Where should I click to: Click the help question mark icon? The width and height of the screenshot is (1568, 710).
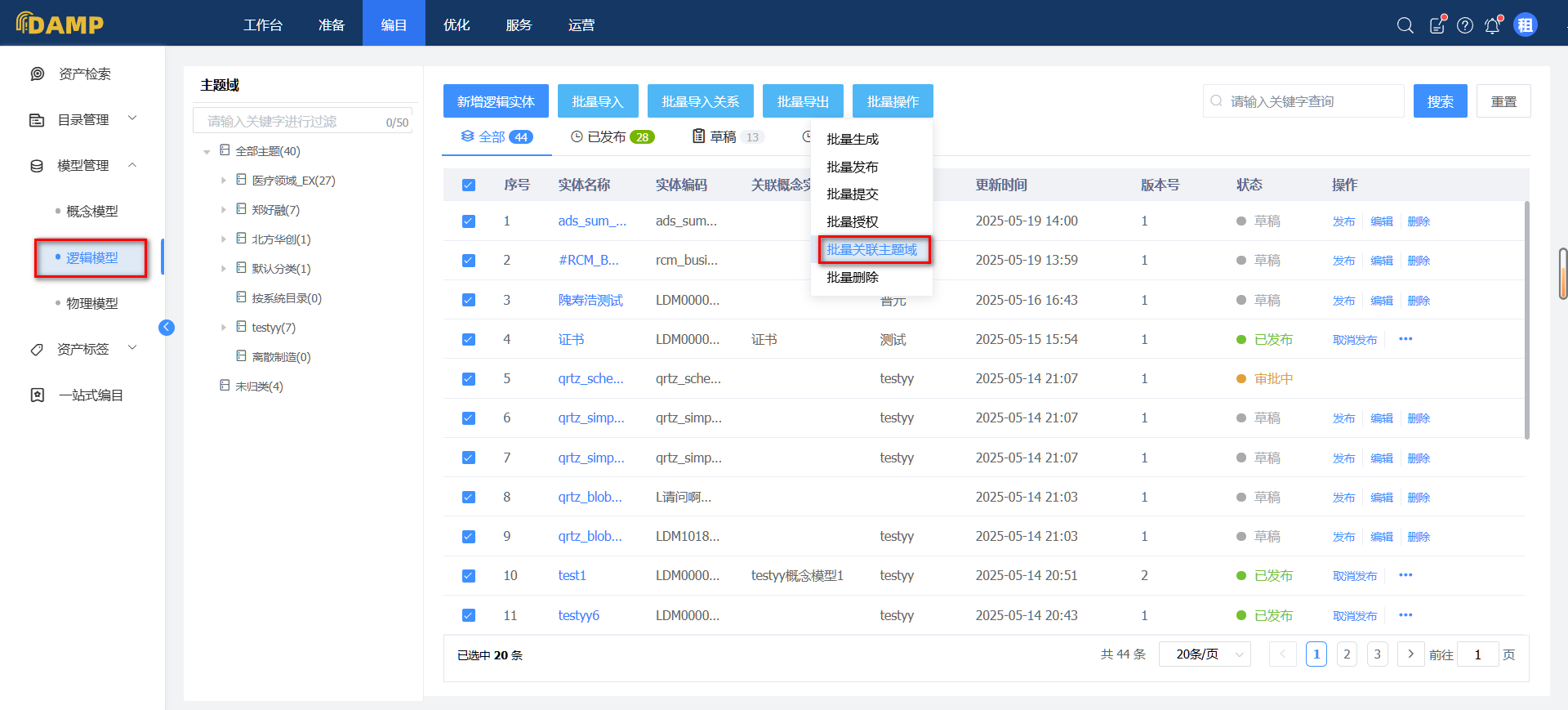(1465, 25)
